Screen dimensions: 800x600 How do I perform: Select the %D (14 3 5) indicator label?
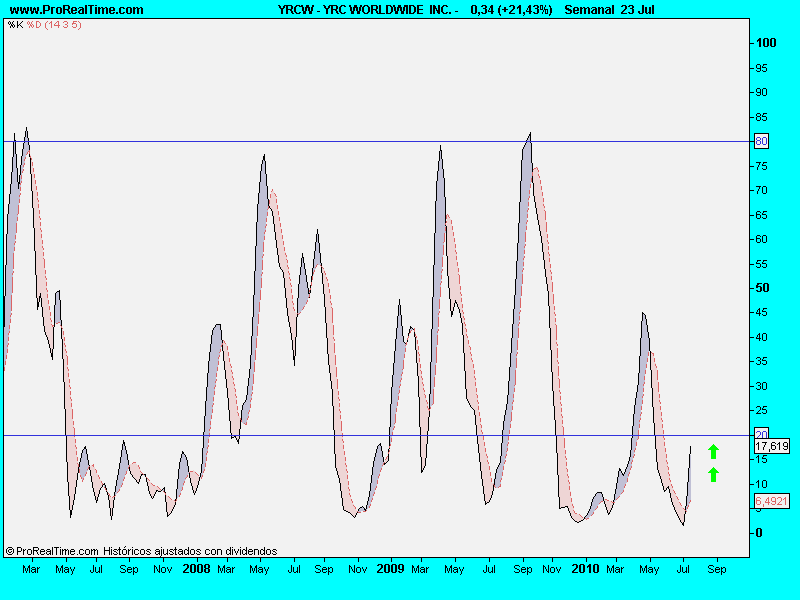tap(54, 24)
